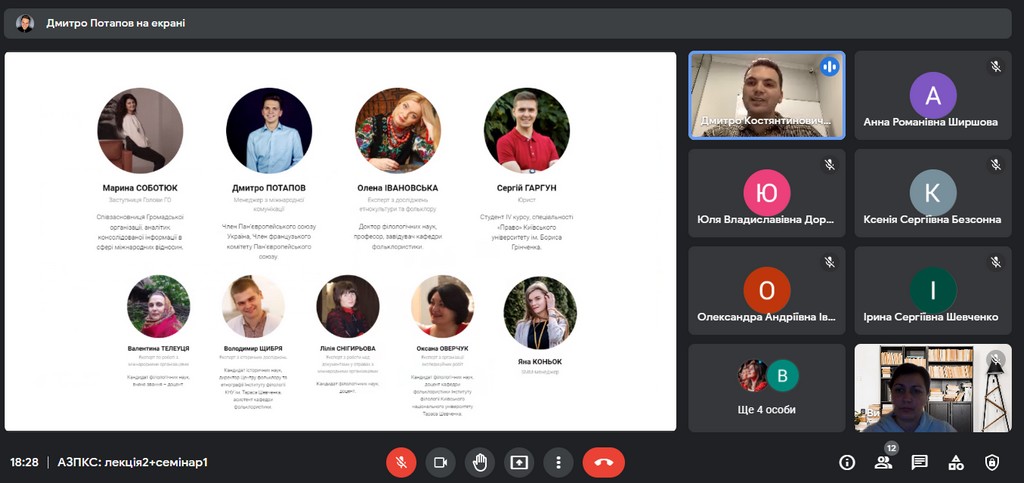Select Юля Владиславівна's participant tile
Screen dimensions: 1024x483
(766, 193)
